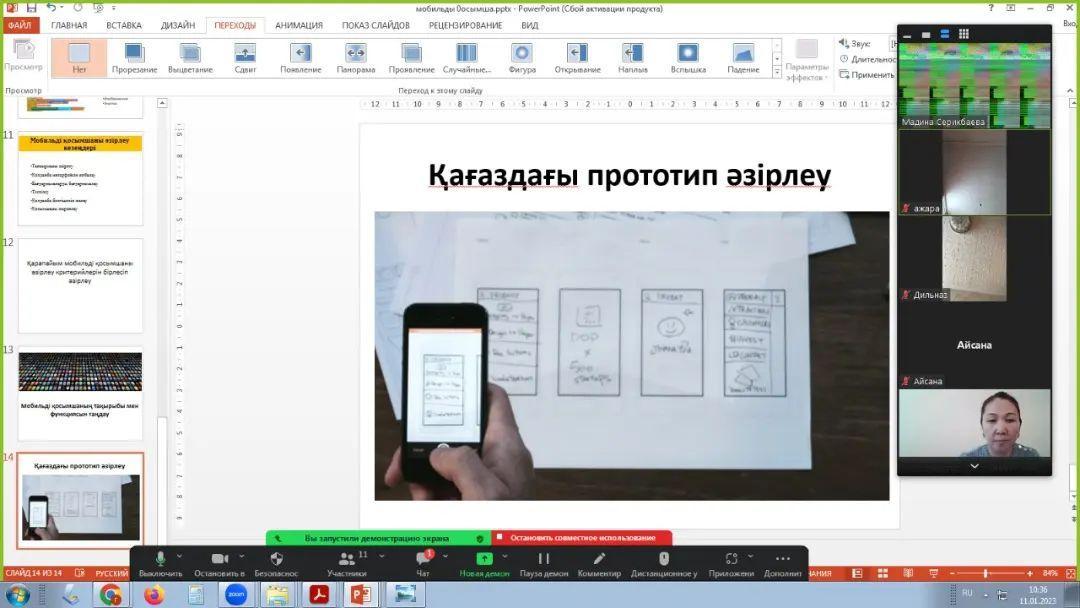Apply the Панорама transition
This screenshot has height=608, width=1080.
pyautogui.click(x=356, y=58)
